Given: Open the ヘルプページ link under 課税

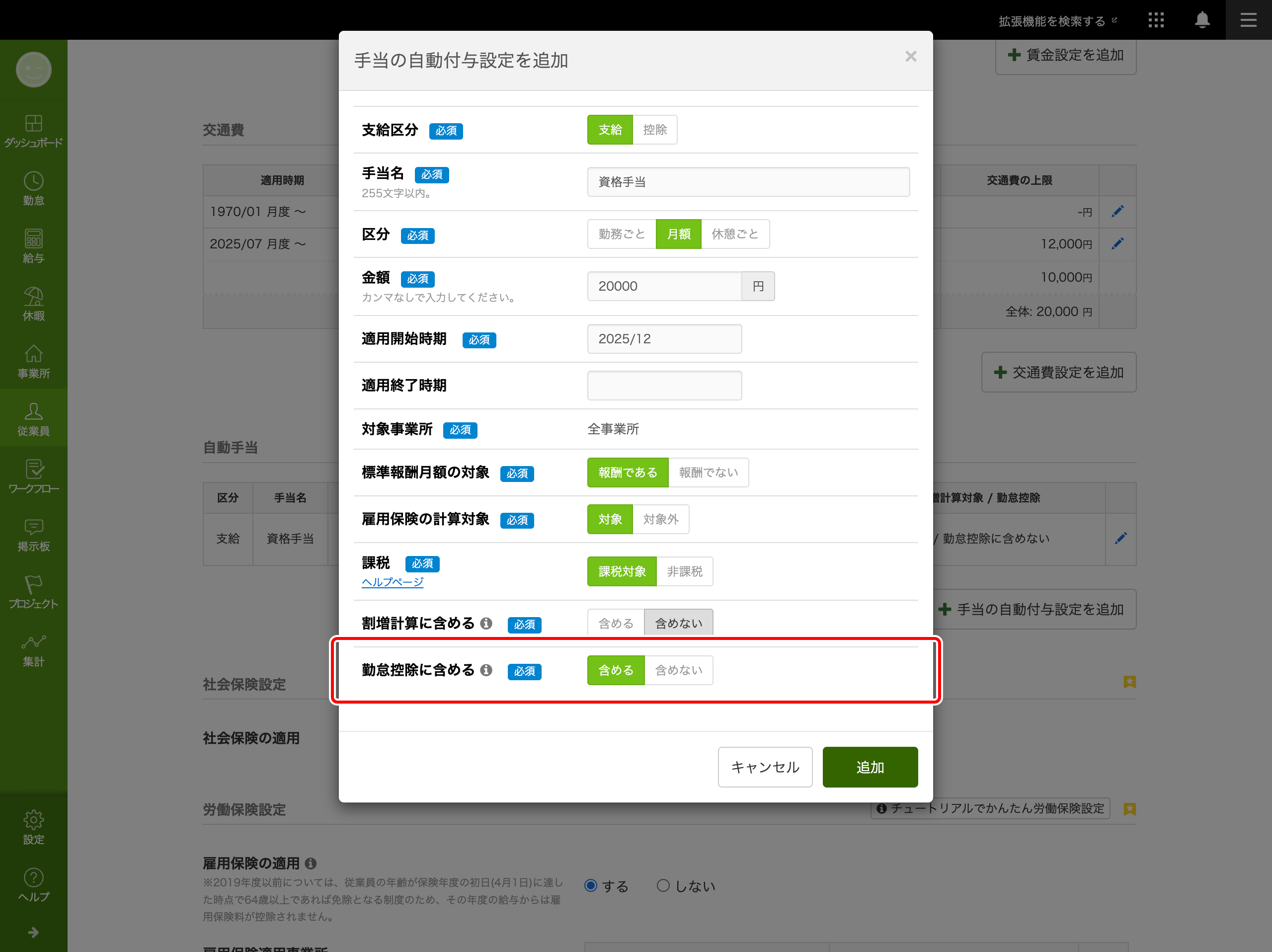Looking at the screenshot, I should 392,582.
